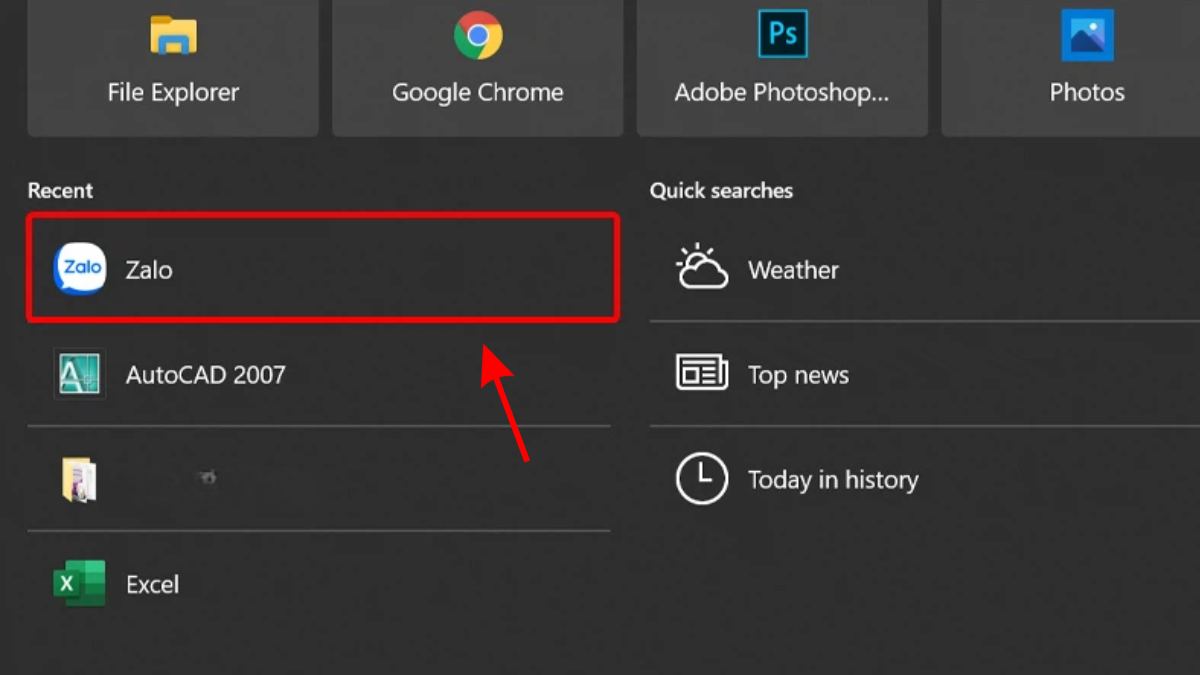
Task: Open the File Explorer app tile
Action: pos(173,67)
